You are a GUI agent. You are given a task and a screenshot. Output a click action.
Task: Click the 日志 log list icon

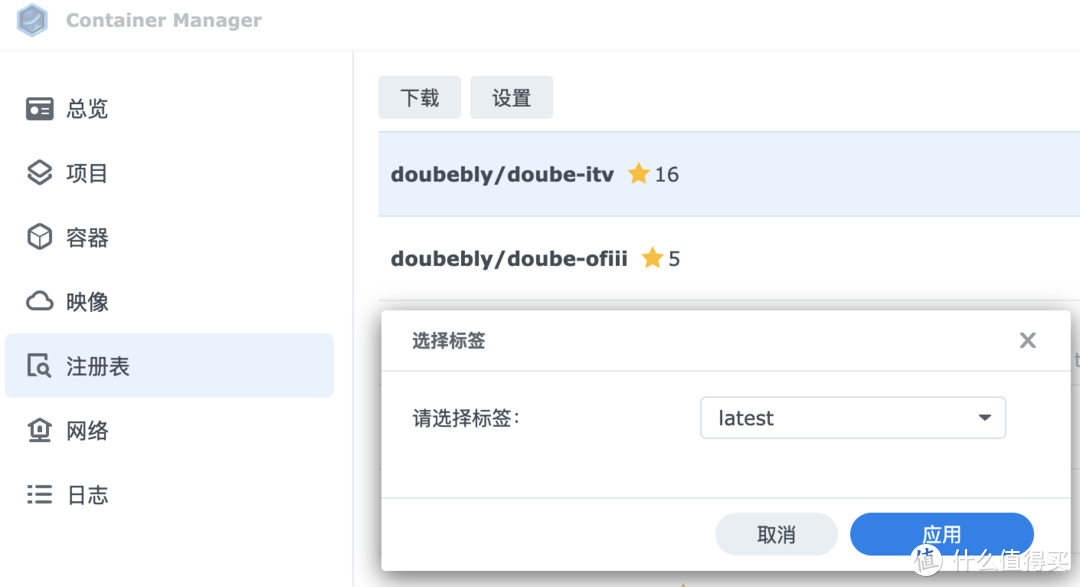pyautogui.click(x=39, y=494)
